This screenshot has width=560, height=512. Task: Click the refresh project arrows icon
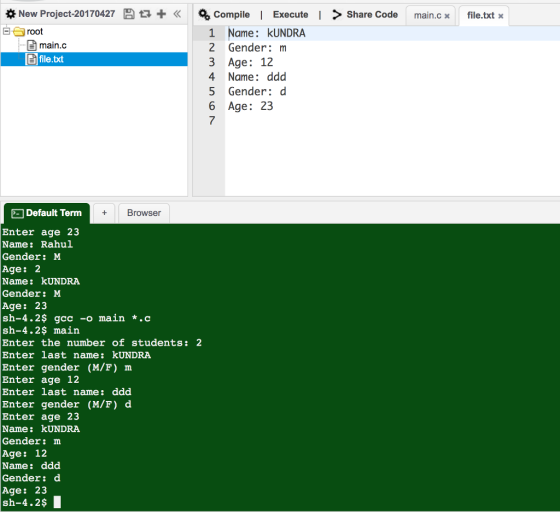click(145, 14)
